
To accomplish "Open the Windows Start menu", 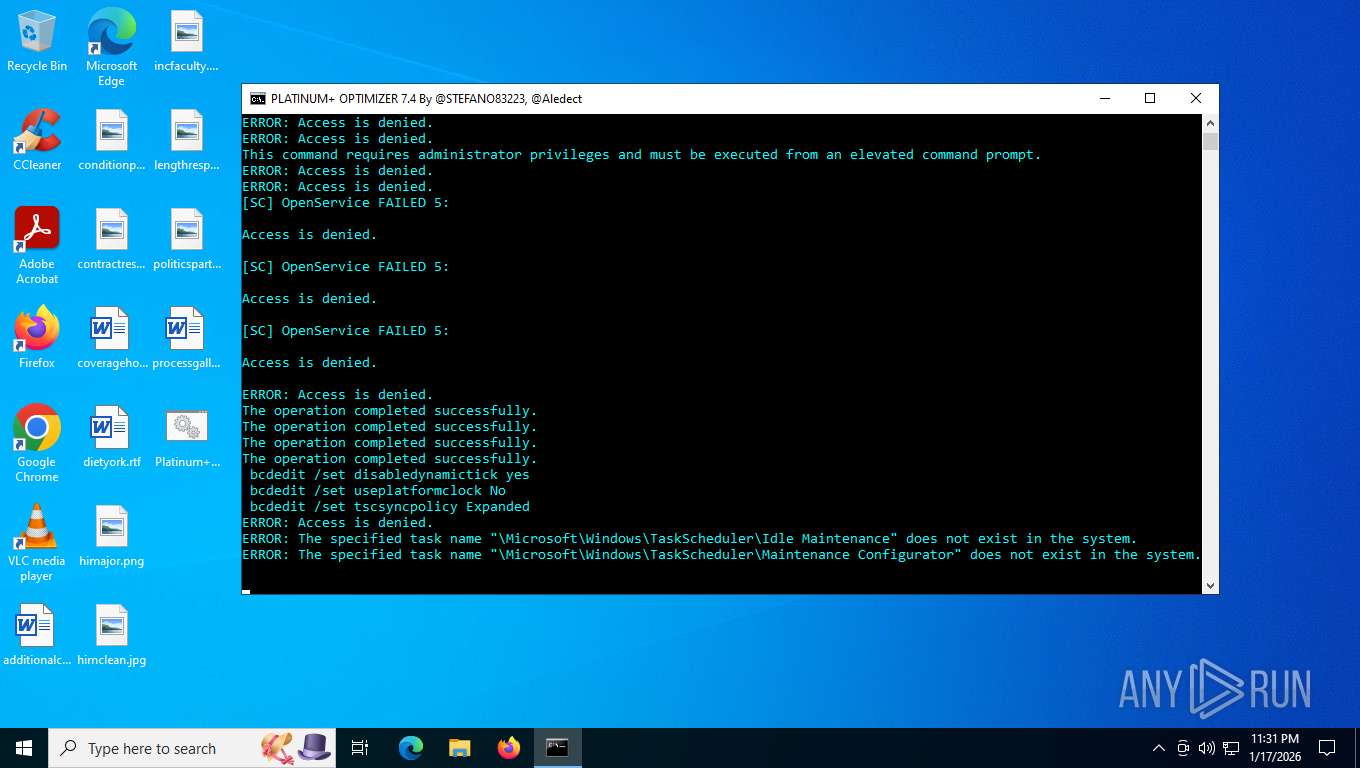I will click(x=24, y=748).
